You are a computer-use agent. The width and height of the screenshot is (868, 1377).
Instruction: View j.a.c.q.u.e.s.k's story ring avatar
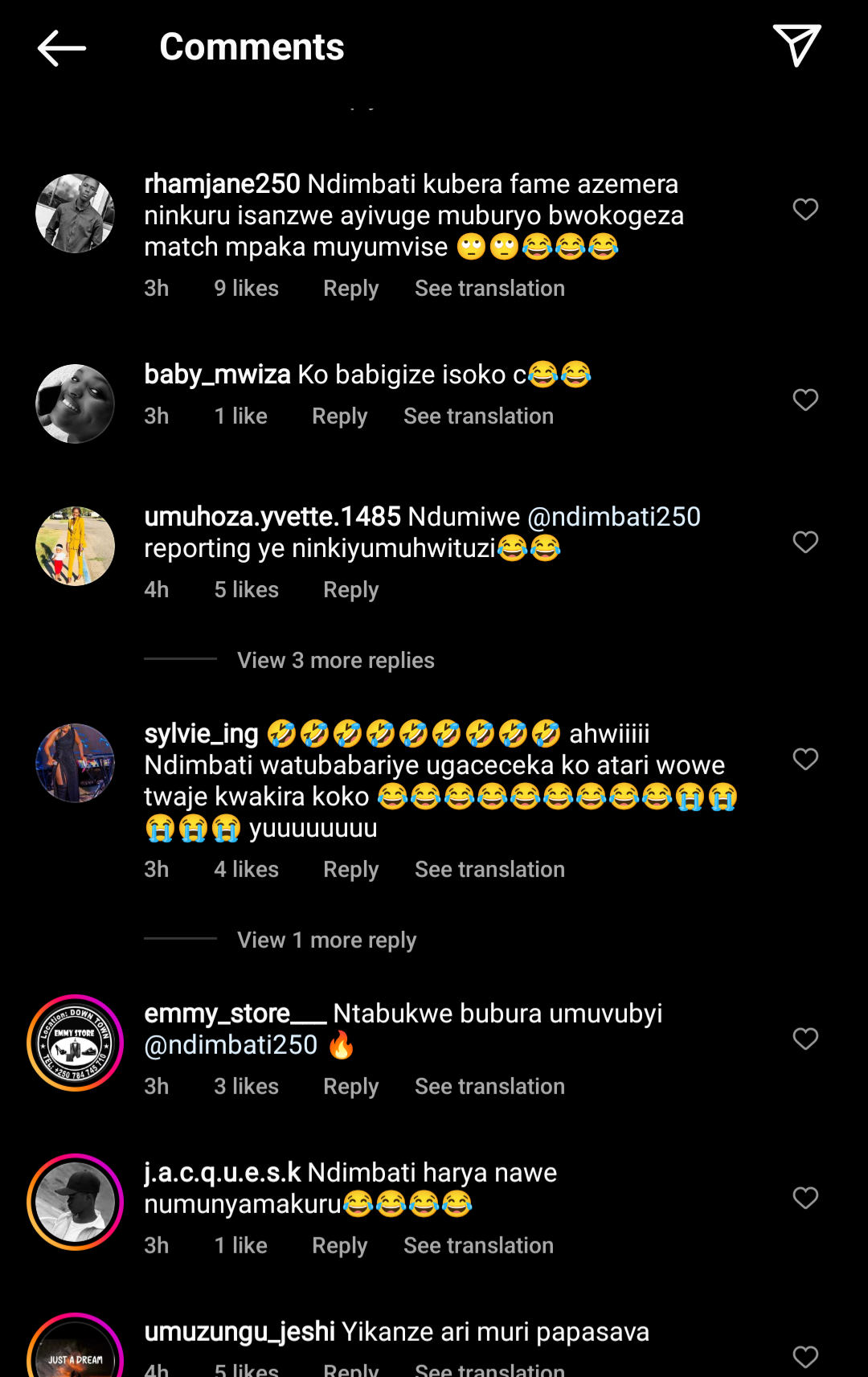(x=75, y=1203)
